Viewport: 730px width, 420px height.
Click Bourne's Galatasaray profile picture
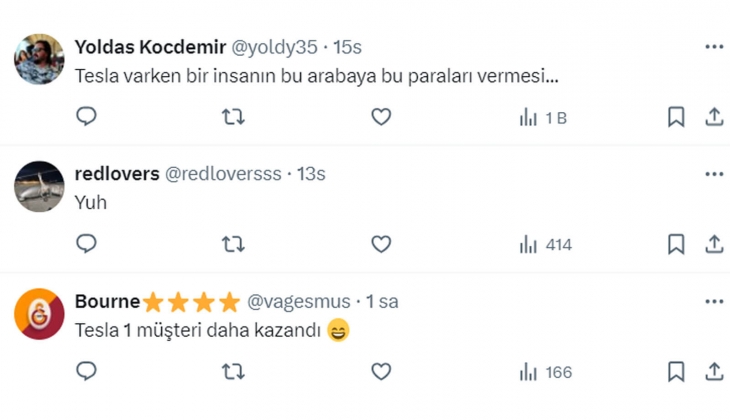pos(39,313)
